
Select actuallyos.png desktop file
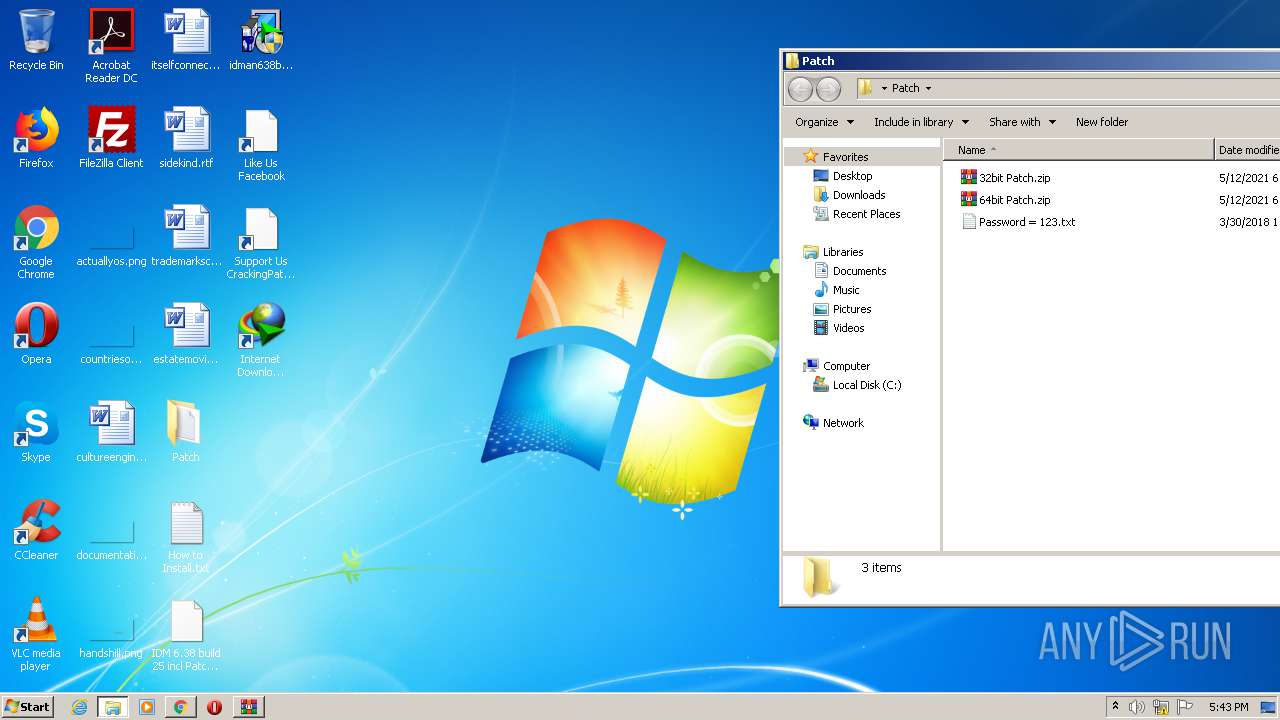point(111,243)
